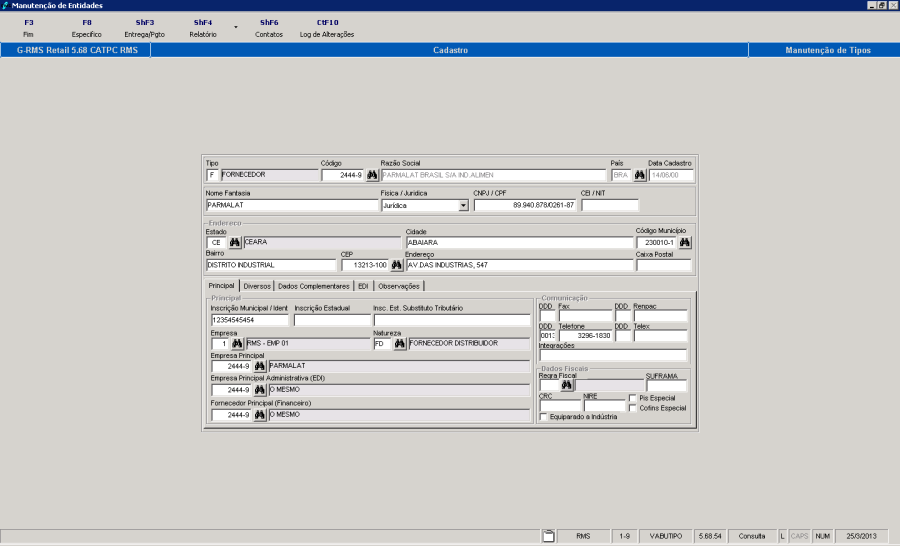Enable Cofins Especial checkbox
This screenshot has height=546, width=900.
633,408
